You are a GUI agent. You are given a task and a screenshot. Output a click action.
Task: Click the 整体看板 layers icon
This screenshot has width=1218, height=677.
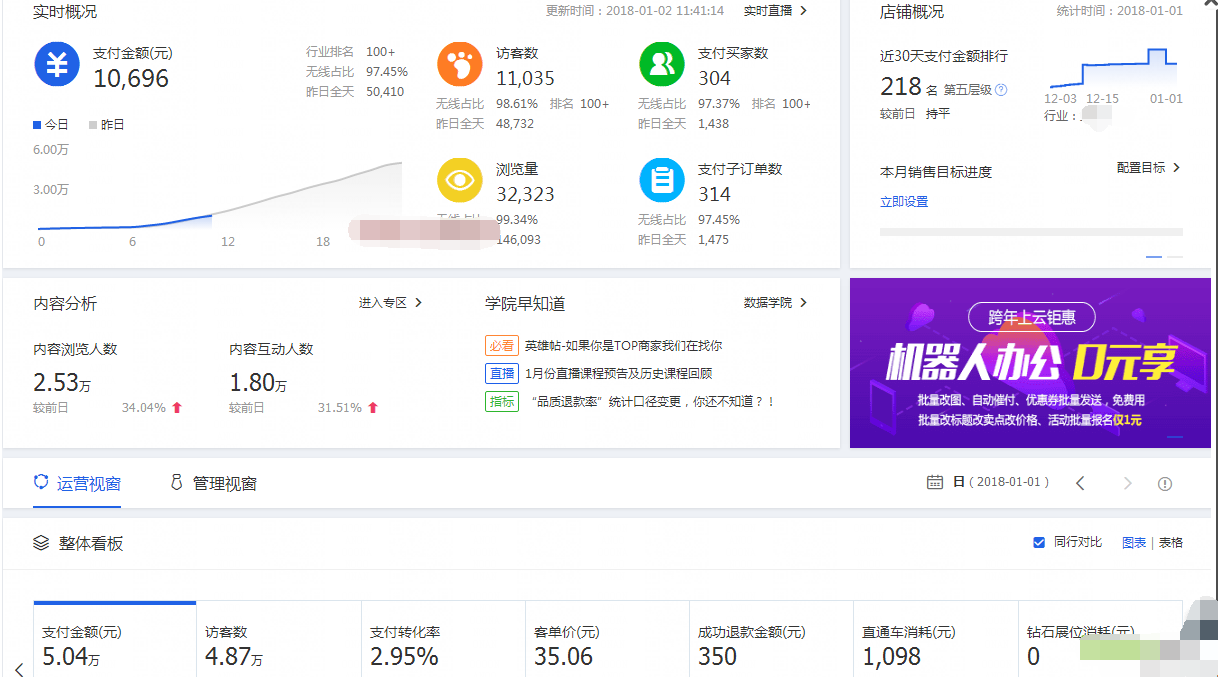(x=41, y=543)
